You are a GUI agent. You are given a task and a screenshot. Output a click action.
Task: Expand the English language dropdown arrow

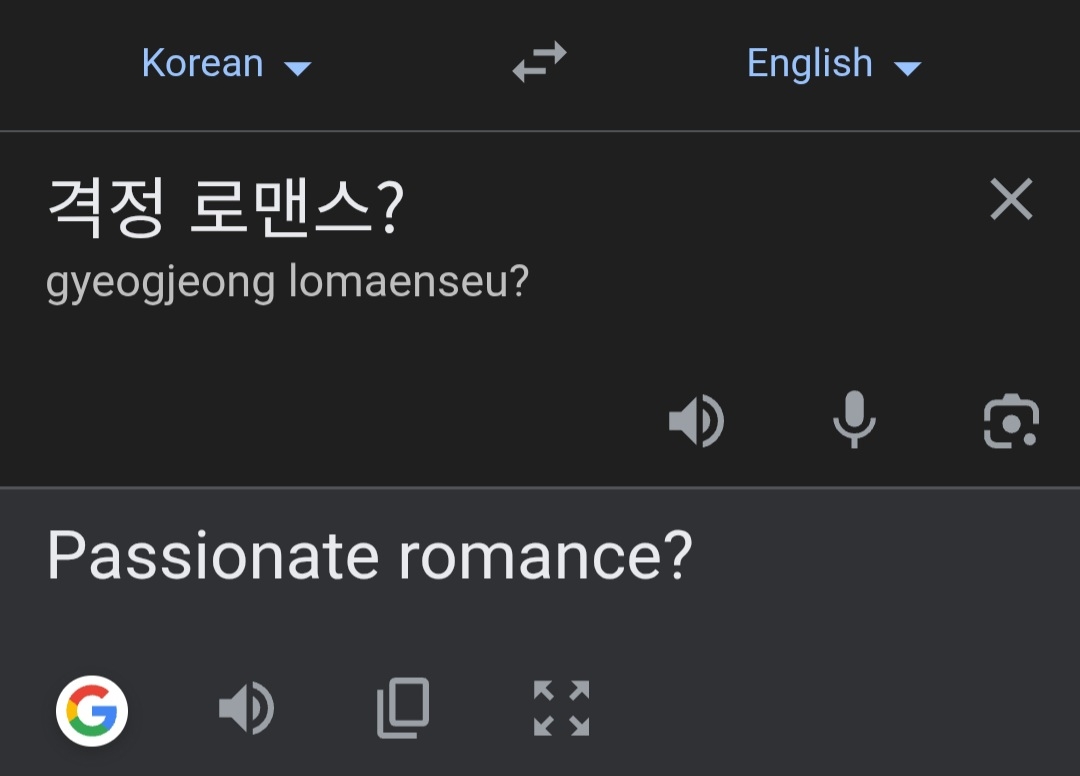coord(906,68)
